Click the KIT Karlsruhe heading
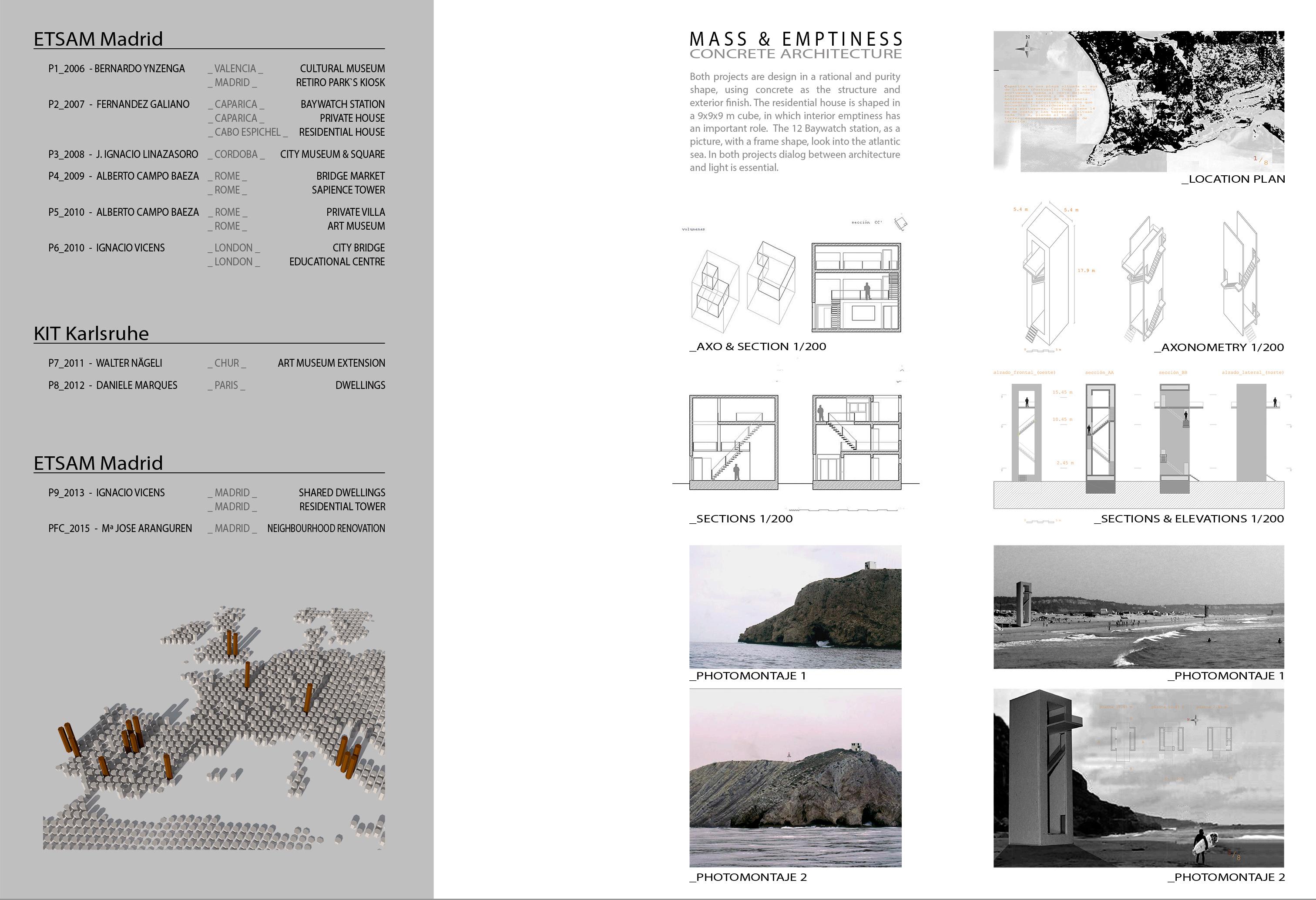This screenshot has height=900, width=1316. (x=91, y=333)
